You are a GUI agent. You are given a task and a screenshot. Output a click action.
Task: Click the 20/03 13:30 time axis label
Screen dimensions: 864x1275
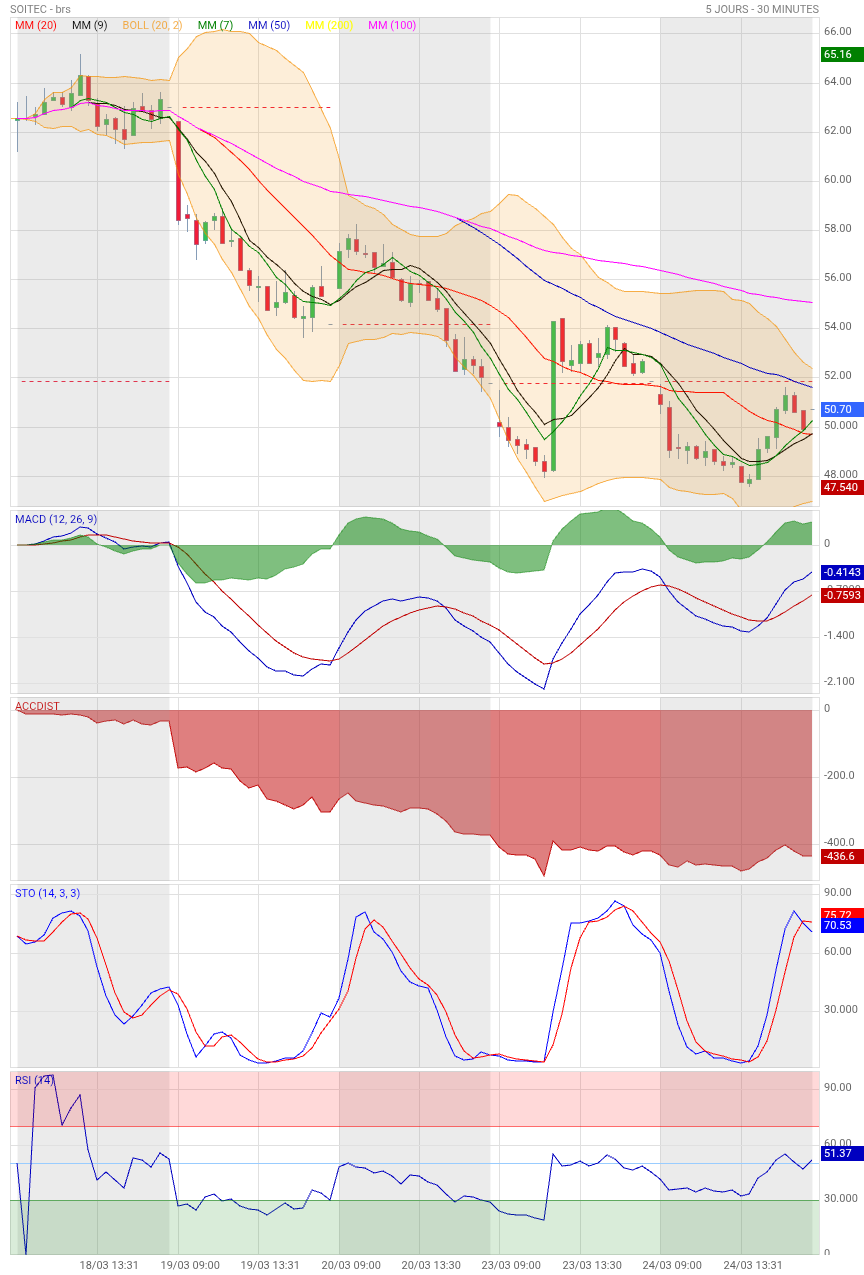431,1265
